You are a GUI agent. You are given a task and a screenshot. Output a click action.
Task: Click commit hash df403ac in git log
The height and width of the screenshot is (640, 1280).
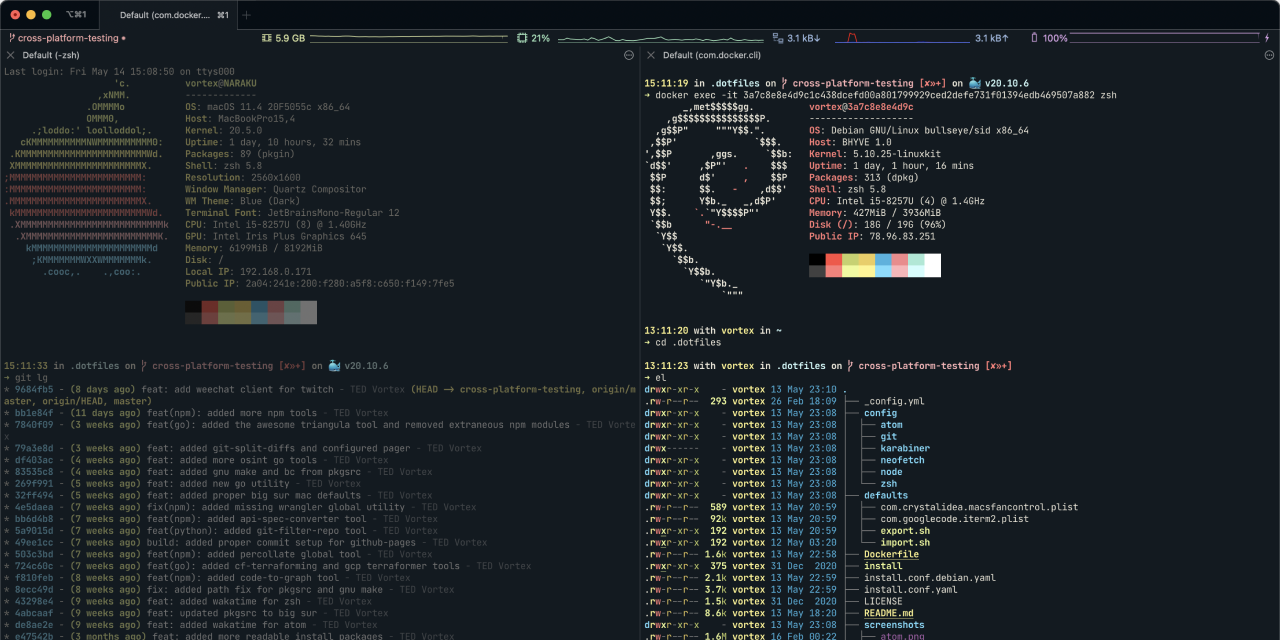point(35,460)
